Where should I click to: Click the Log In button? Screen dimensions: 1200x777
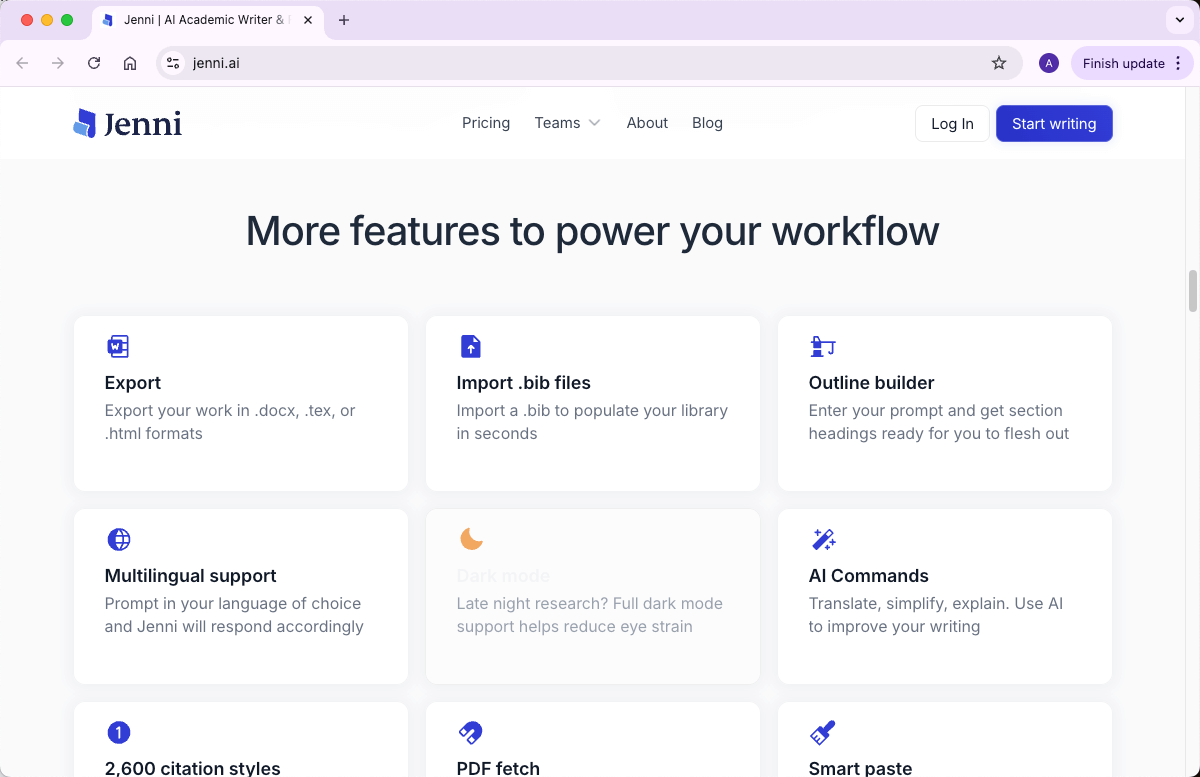point(952,124)
